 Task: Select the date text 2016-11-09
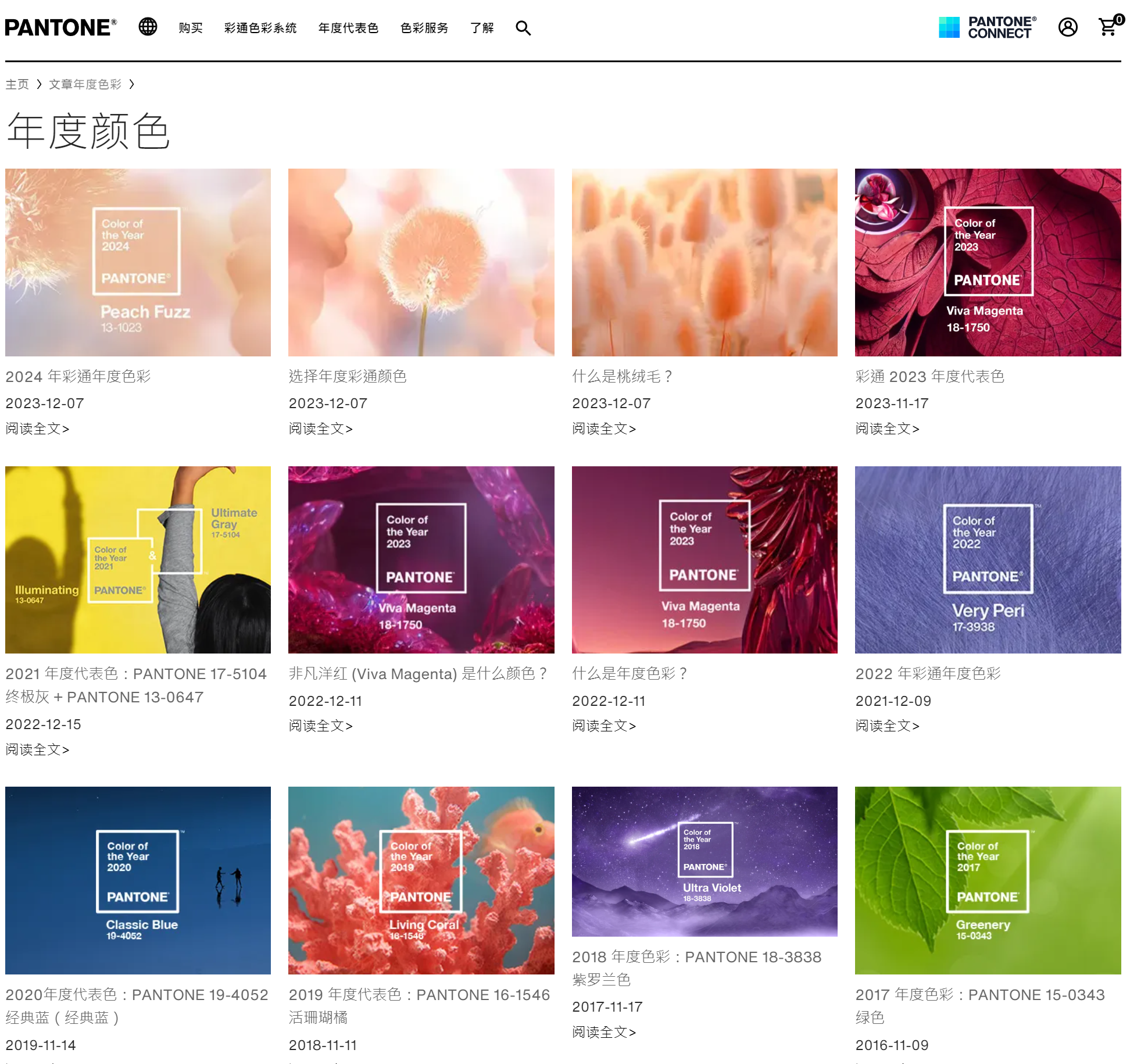pyautogui.click(x=892, y=1045)
